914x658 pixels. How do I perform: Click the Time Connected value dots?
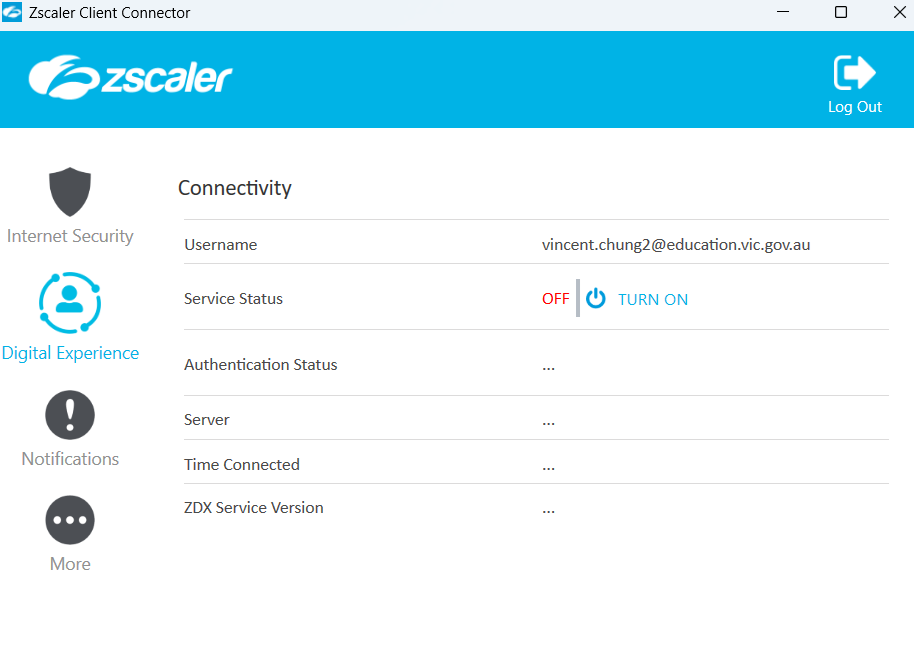(x=548, y=468)
